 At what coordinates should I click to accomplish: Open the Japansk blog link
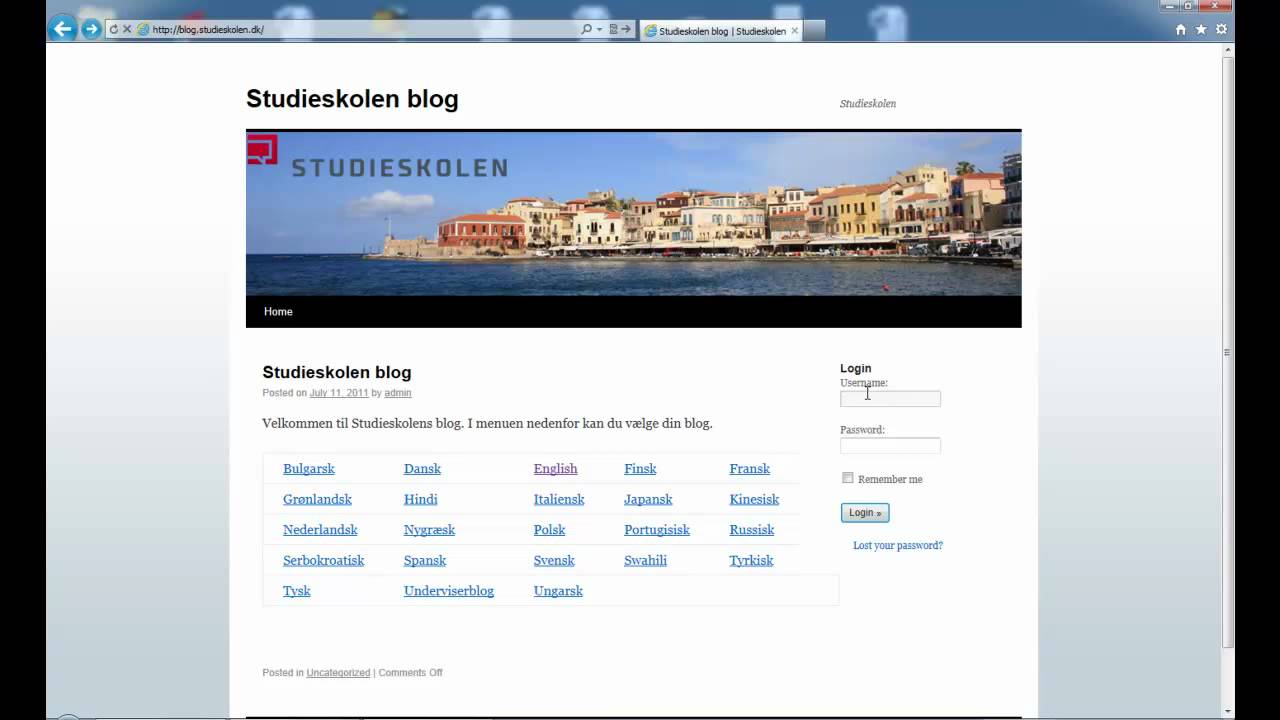(648, 499)
